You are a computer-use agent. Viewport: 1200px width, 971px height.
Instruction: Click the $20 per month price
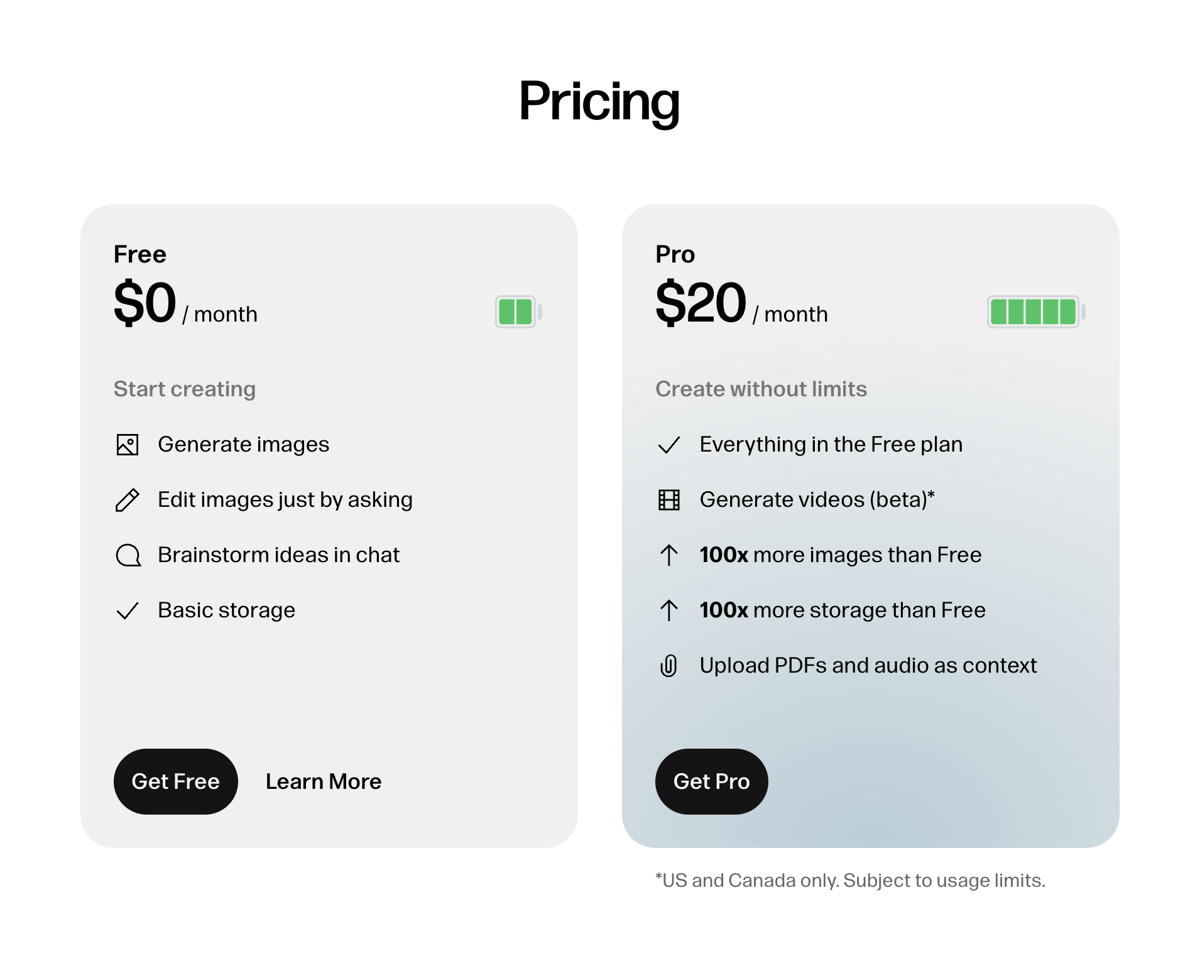742,307
